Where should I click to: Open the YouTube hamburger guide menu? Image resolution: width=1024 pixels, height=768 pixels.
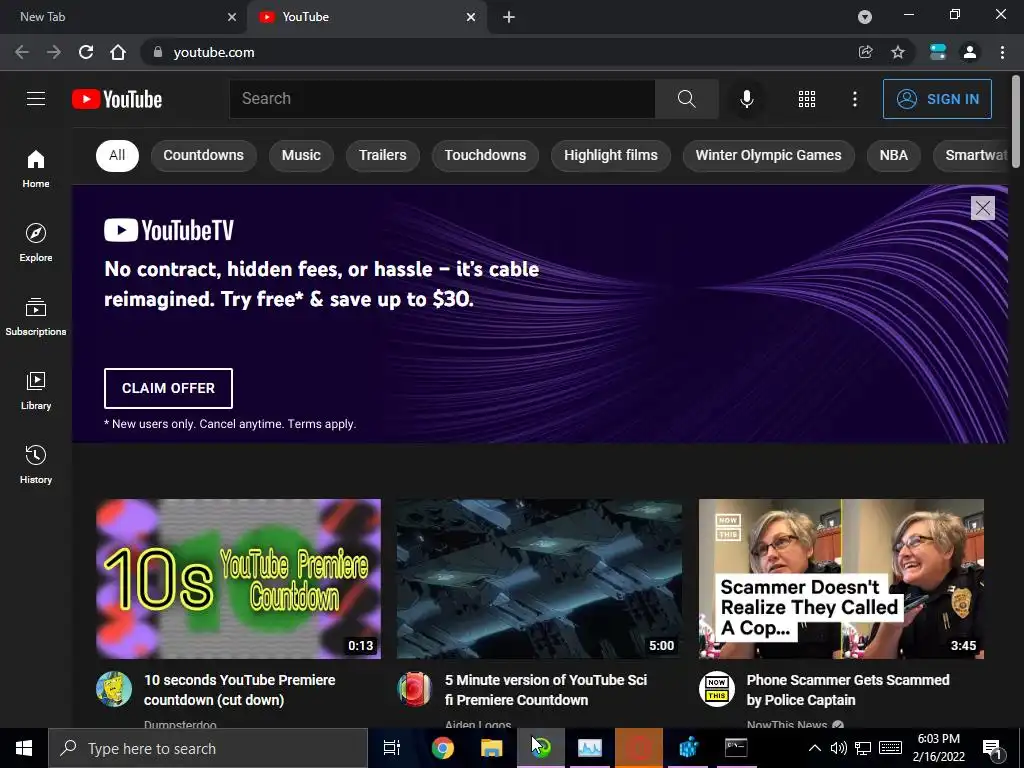click(36, 99)
